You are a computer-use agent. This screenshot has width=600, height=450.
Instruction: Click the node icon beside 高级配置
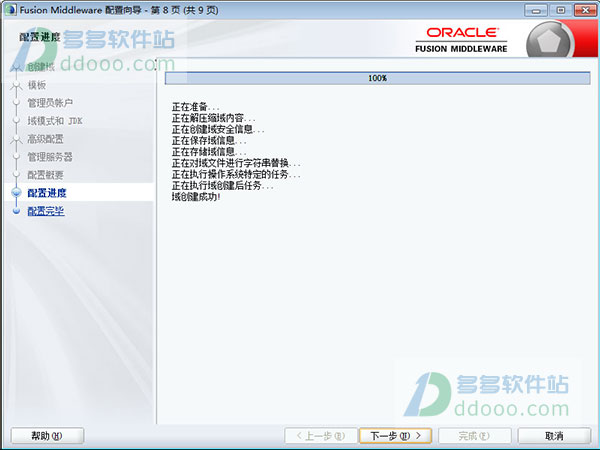16,139
